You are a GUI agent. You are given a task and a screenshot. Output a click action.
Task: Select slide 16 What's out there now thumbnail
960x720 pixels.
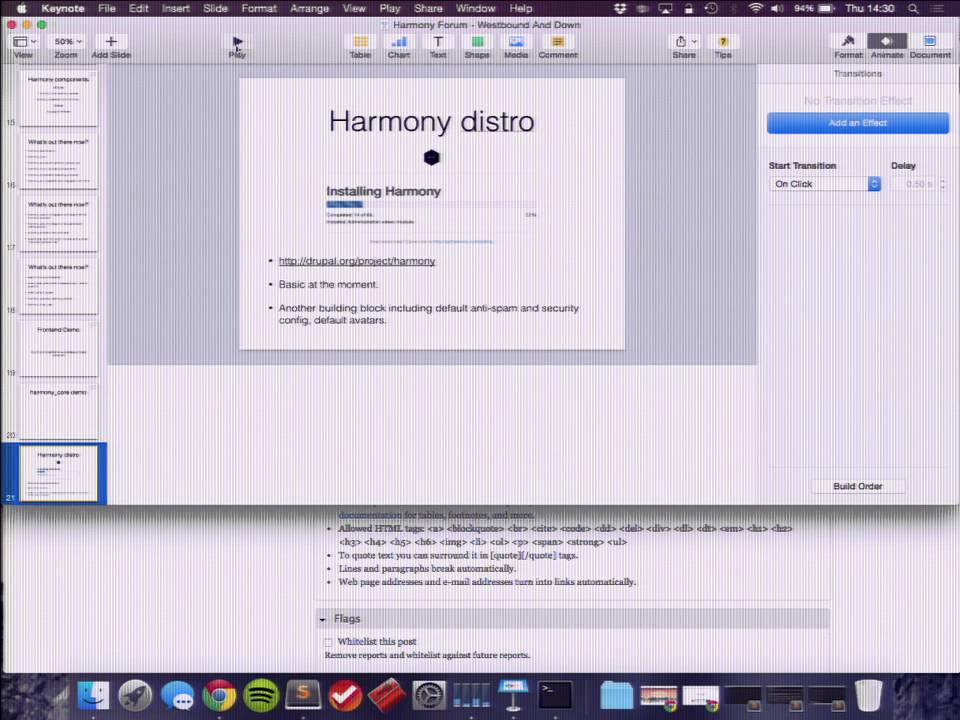click(x=58, y=161)
